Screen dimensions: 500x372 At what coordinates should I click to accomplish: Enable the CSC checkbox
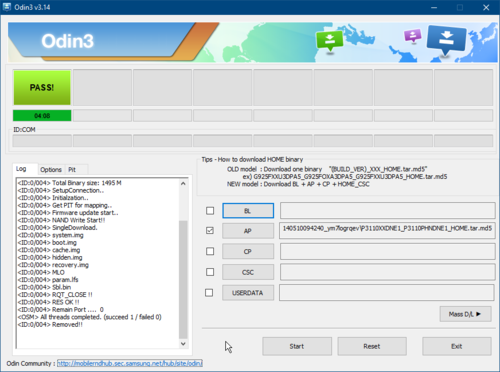[210, 272]
